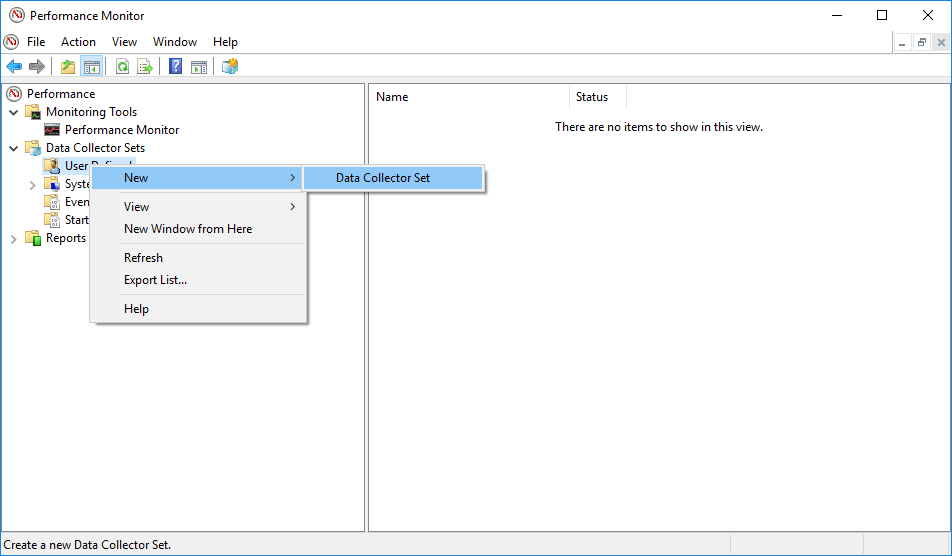This screenshot has width=952, height=556.
Task: Restore the inner MDI child window
Action: click(x=922, y=42)
